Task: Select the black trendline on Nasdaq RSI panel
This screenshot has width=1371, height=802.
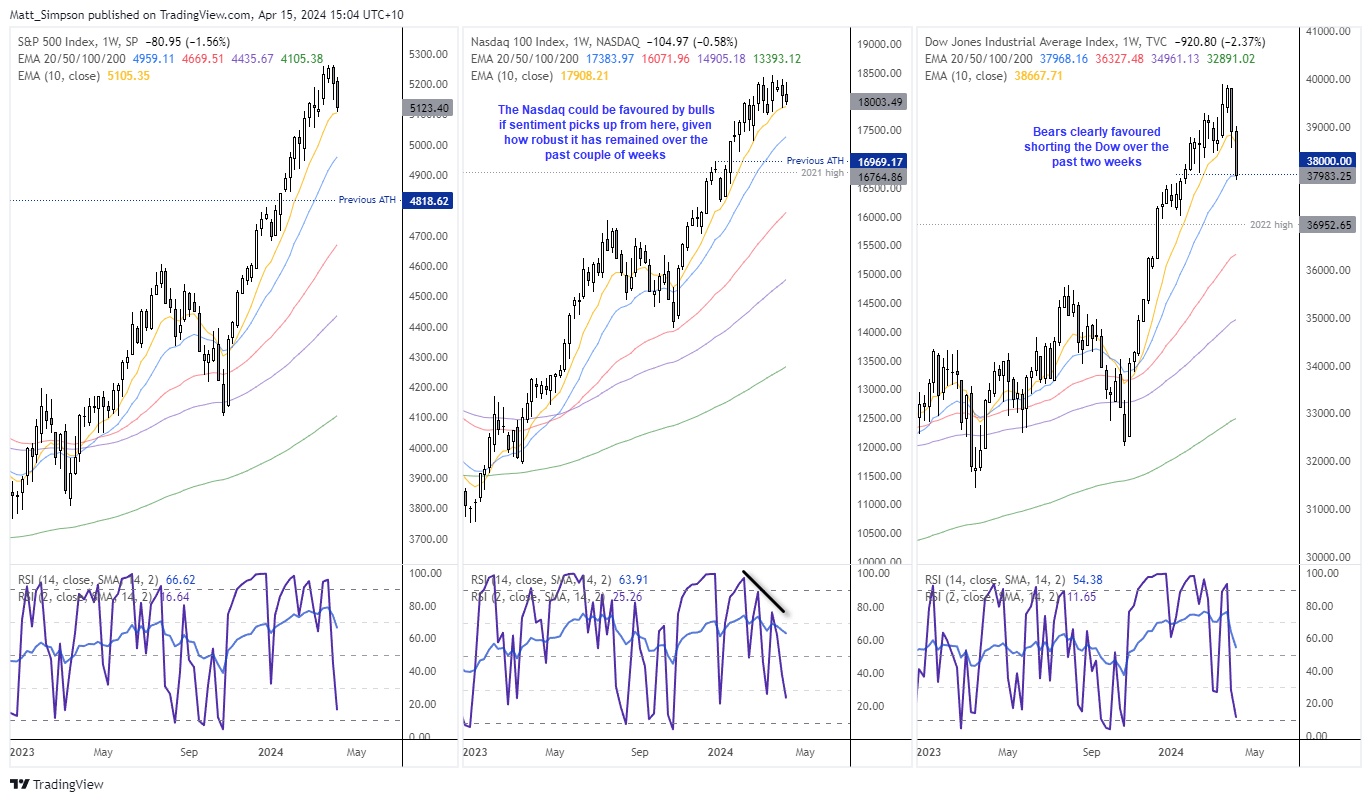Action: tap(764, 591)
